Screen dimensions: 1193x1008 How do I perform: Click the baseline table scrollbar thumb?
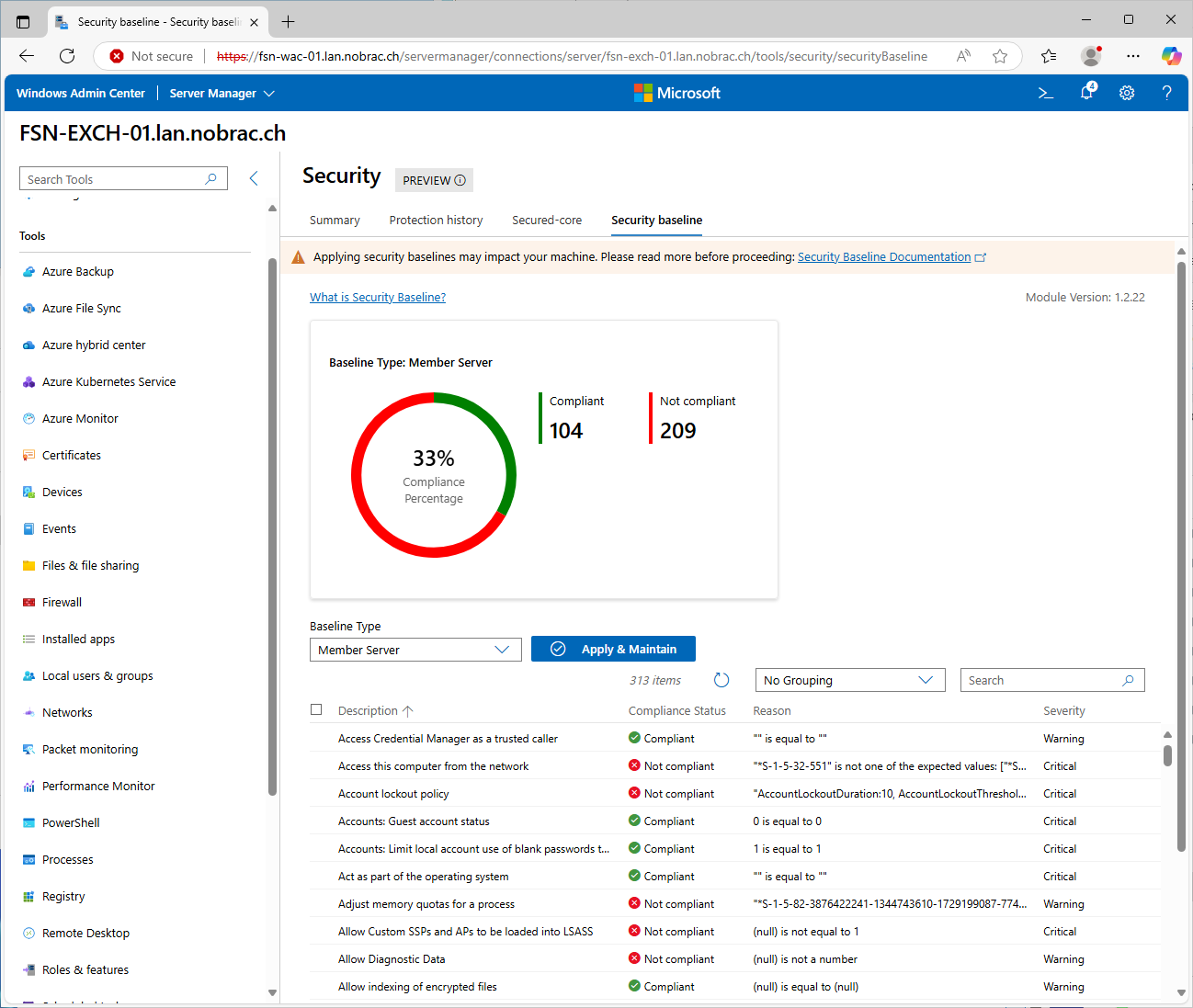pos(1167,754)
